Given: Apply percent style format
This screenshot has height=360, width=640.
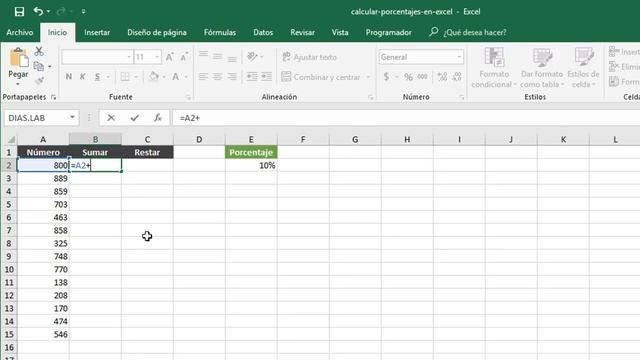Looking at the screenshot, I should 408,77.
